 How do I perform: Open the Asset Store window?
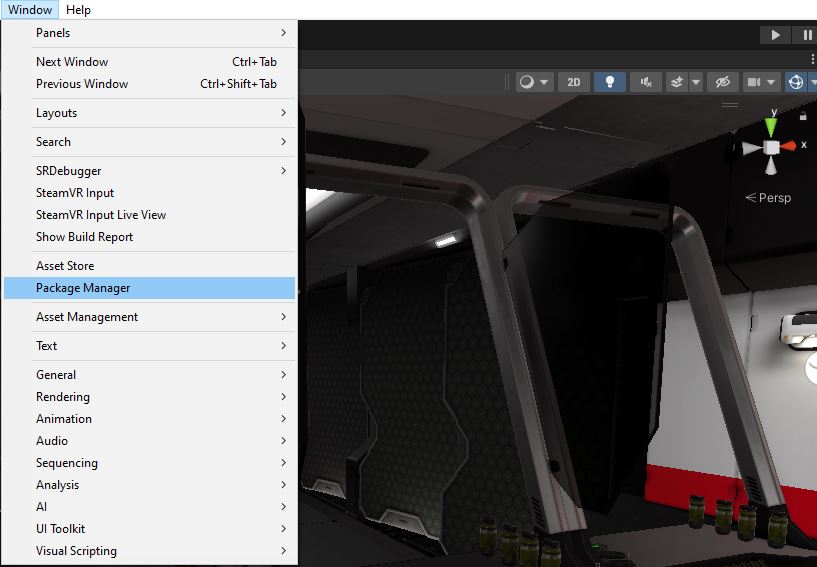coord(150,266)
